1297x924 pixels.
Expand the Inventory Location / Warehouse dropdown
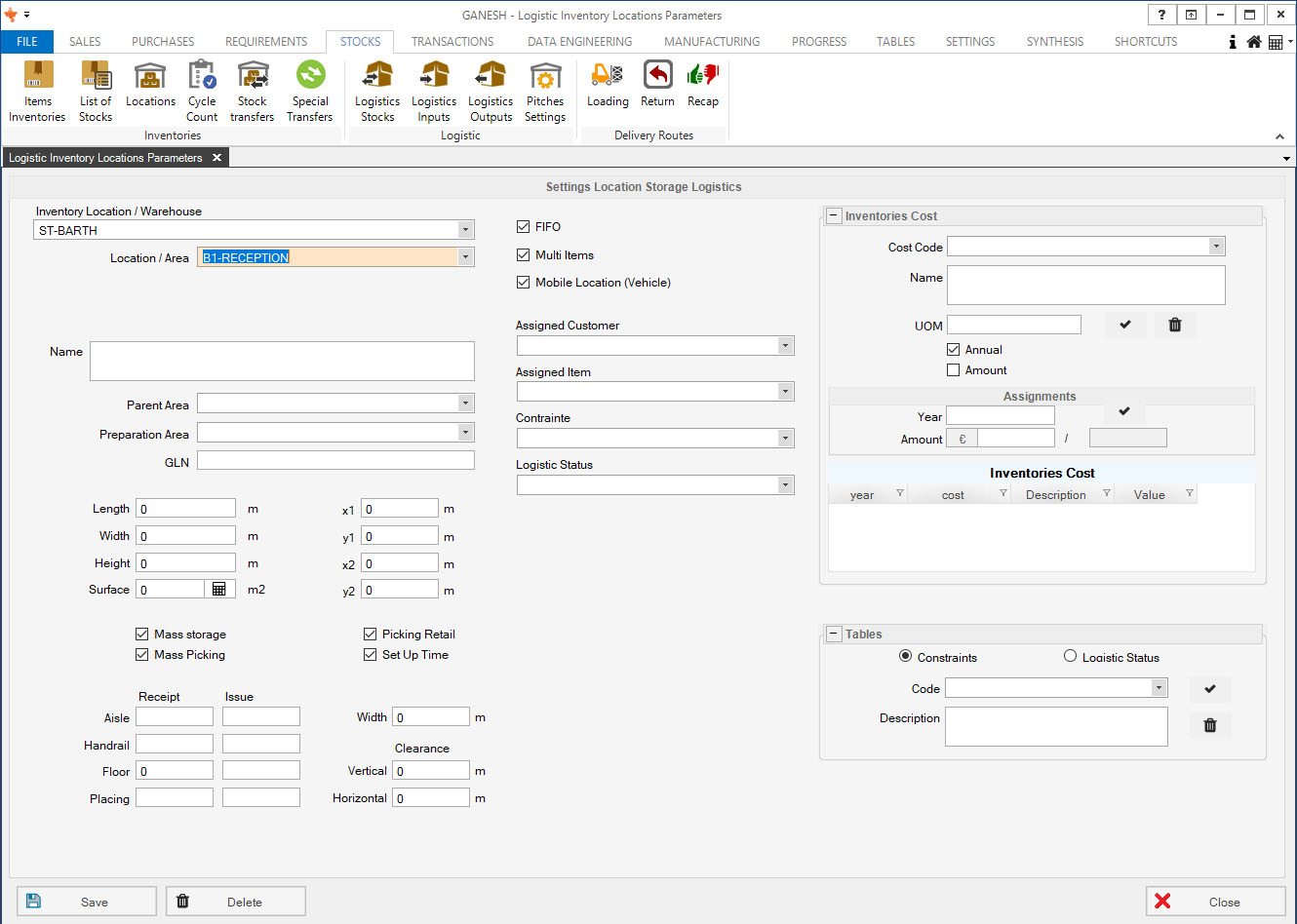[x=465, y=230]
